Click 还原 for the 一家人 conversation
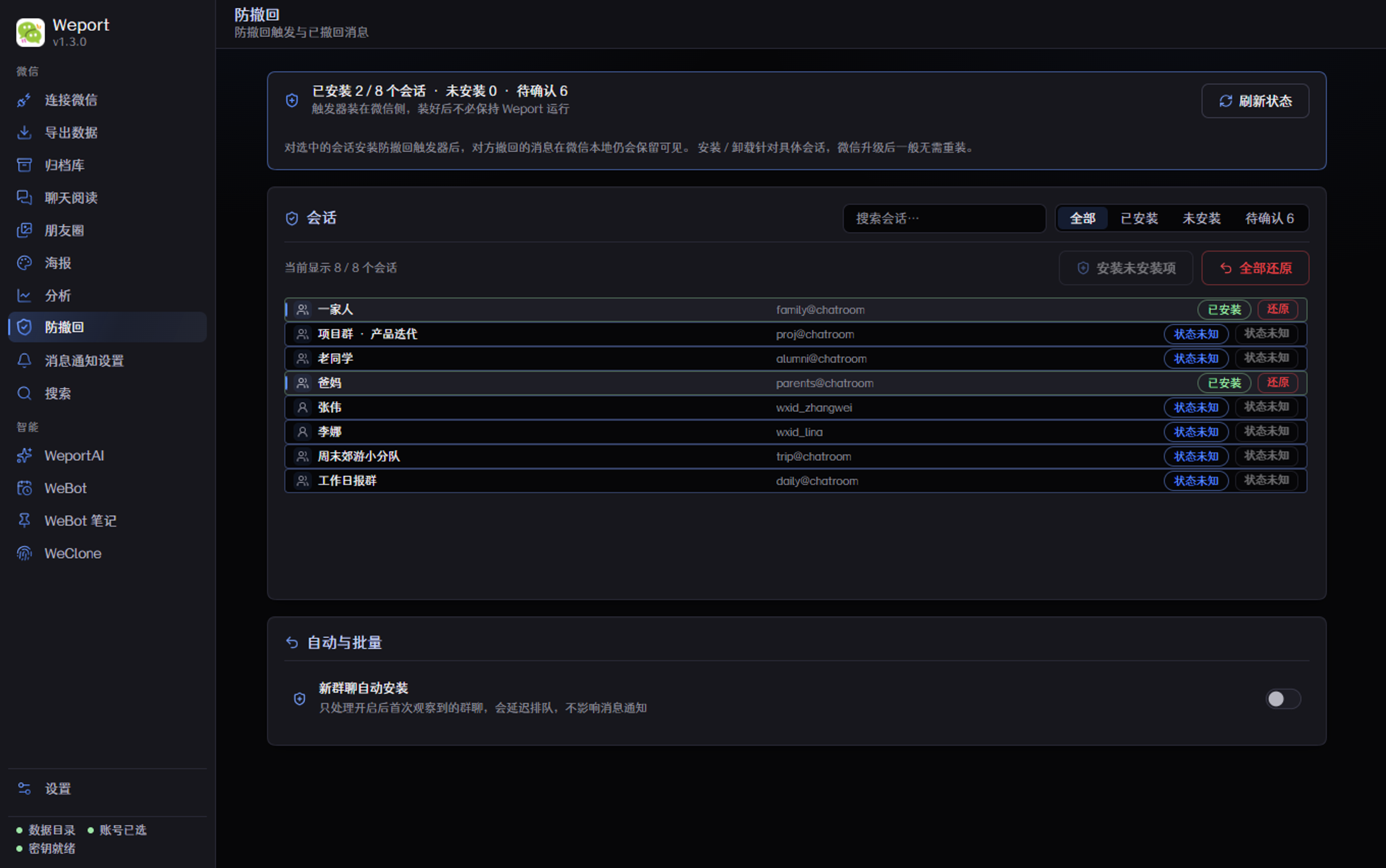 click(1277, 309)
